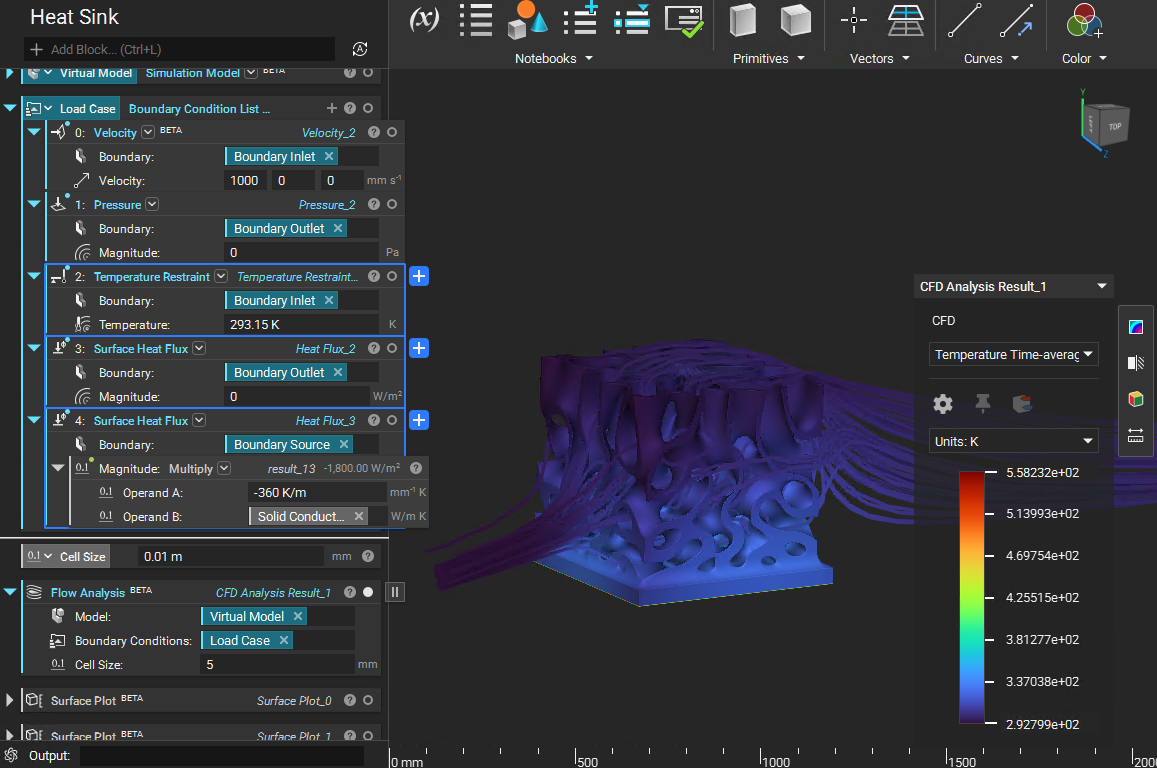The image size is (1157, 768).
Task: Click the temperature color scale bar
Action: click(x=972, y=597)
